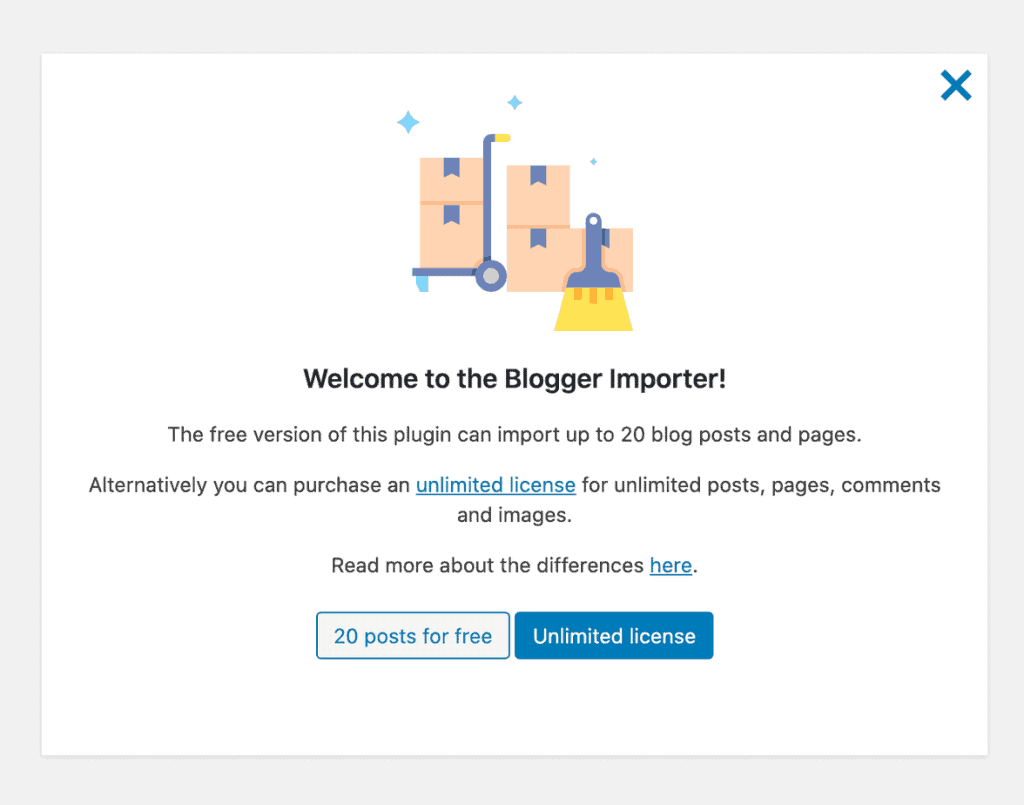Click the top box on the hand truck
This screenshot has width=1024, height=805.
451,180
